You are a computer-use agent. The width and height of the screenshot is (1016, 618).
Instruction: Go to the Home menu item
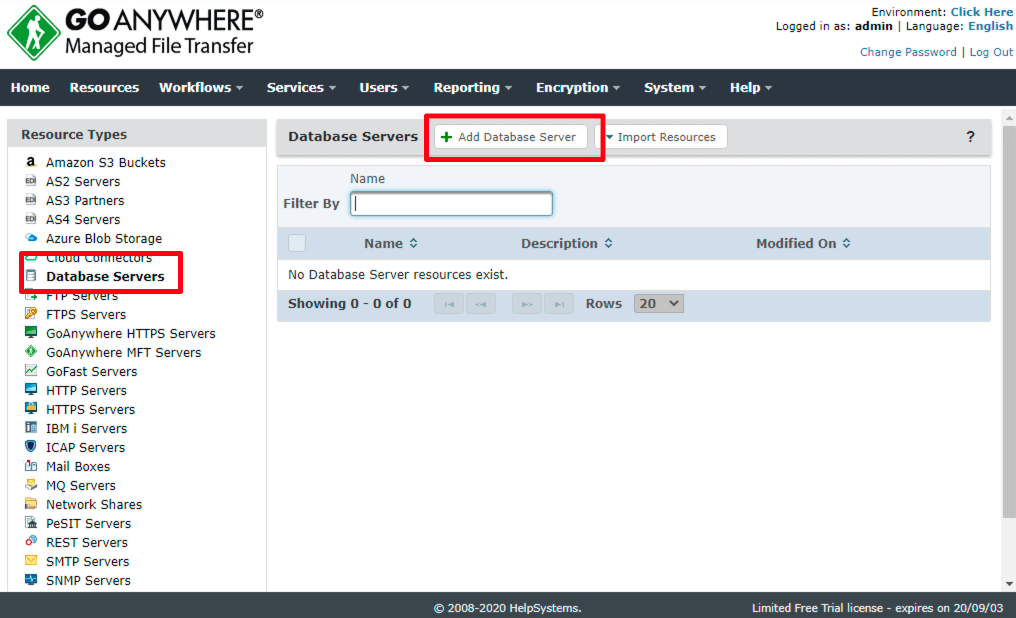point(30,87)
